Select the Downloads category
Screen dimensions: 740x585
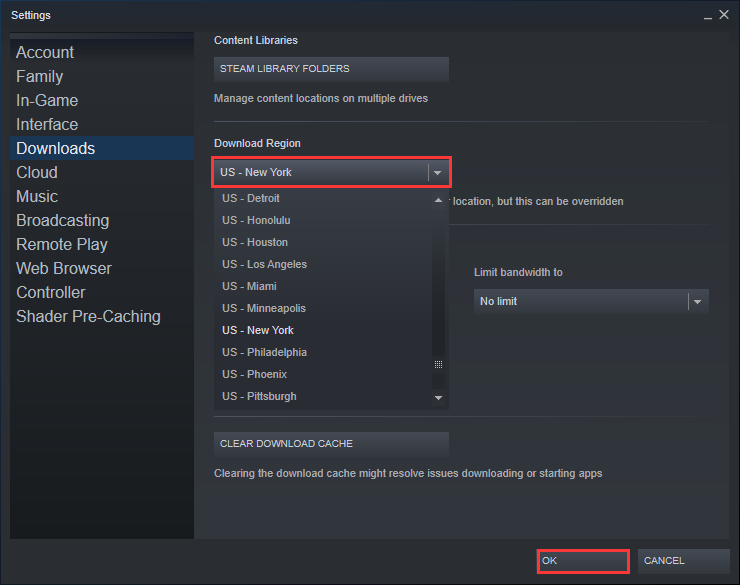102,148
